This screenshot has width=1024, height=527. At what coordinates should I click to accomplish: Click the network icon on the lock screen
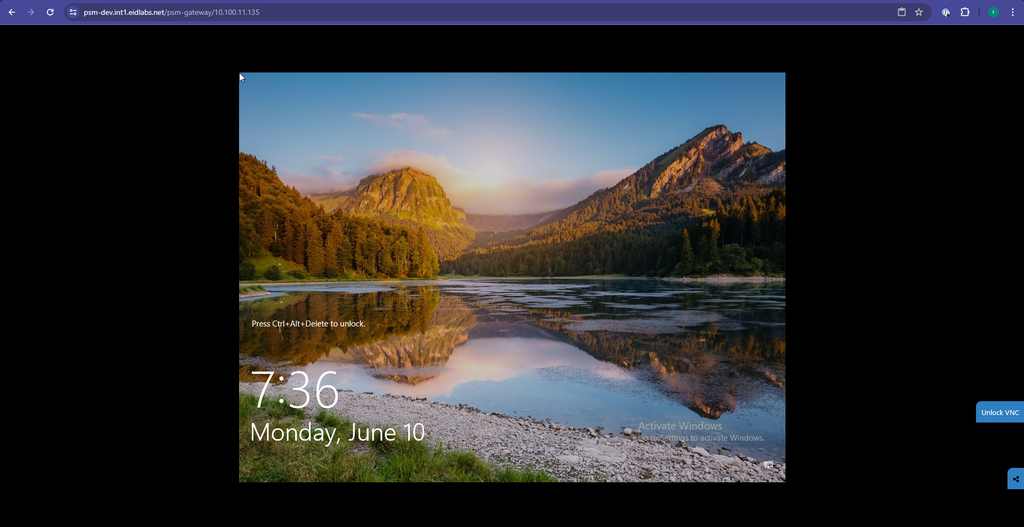point(768,465)
